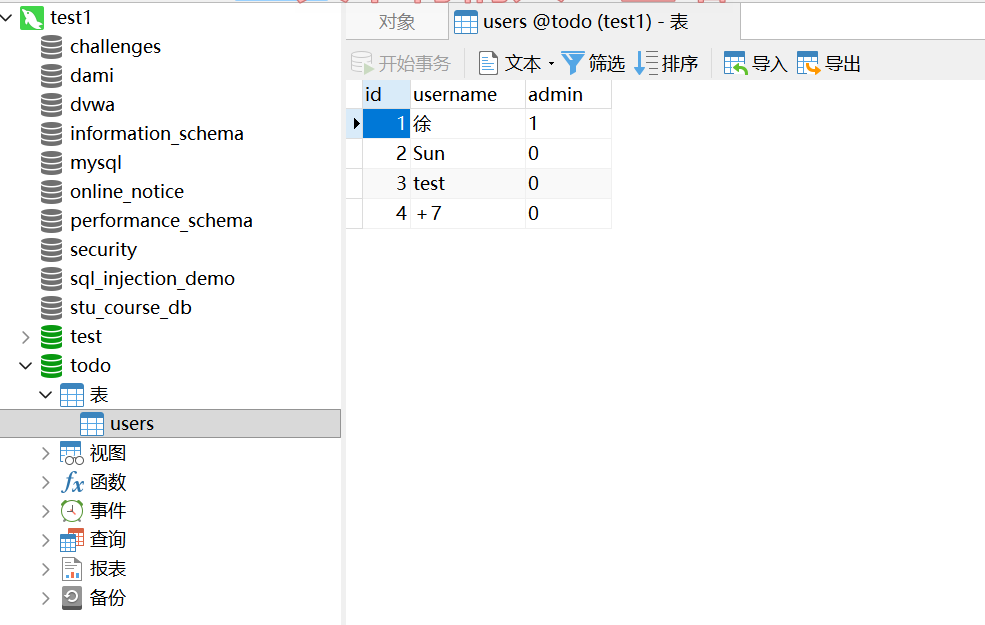Click the Import (导入) icon
Screen dimensions: 985x625
coord(735,64)
